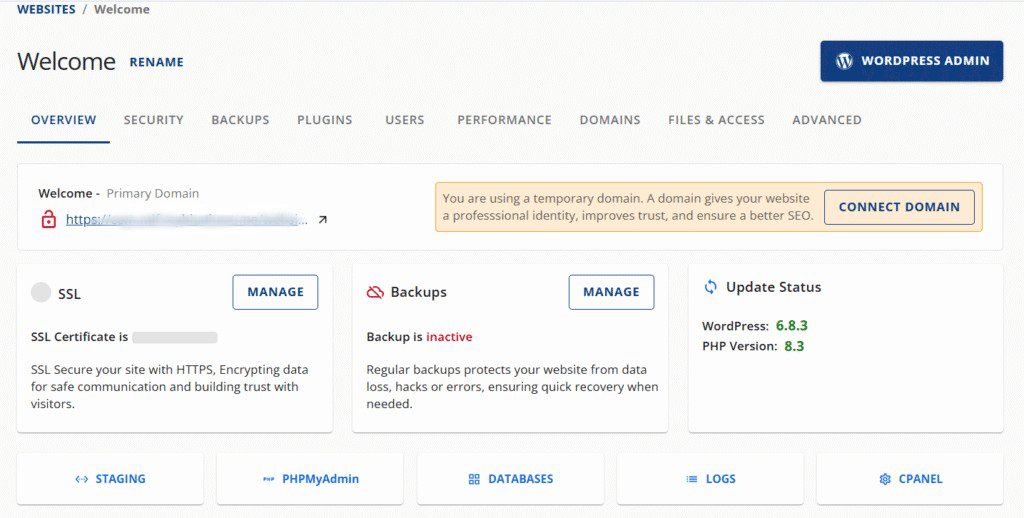
Task: Open the WordPress Admin dashboard
Action: pyautogui.click(x=911, y=61)
